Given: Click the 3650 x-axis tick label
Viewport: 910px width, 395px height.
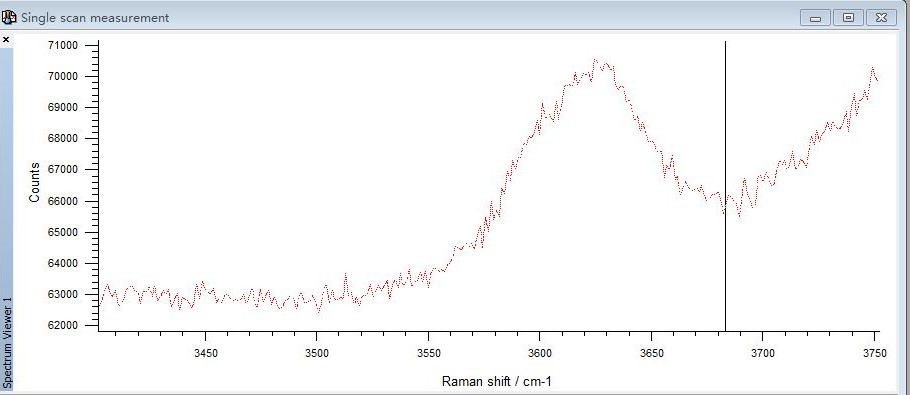Looking at the screenshot, I should point(651,354).
